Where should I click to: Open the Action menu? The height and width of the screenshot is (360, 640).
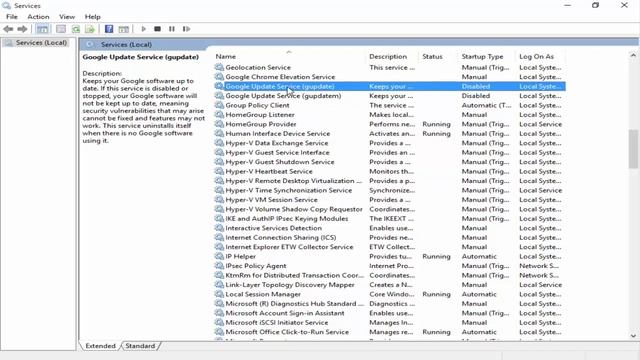[x=38, y=17]
